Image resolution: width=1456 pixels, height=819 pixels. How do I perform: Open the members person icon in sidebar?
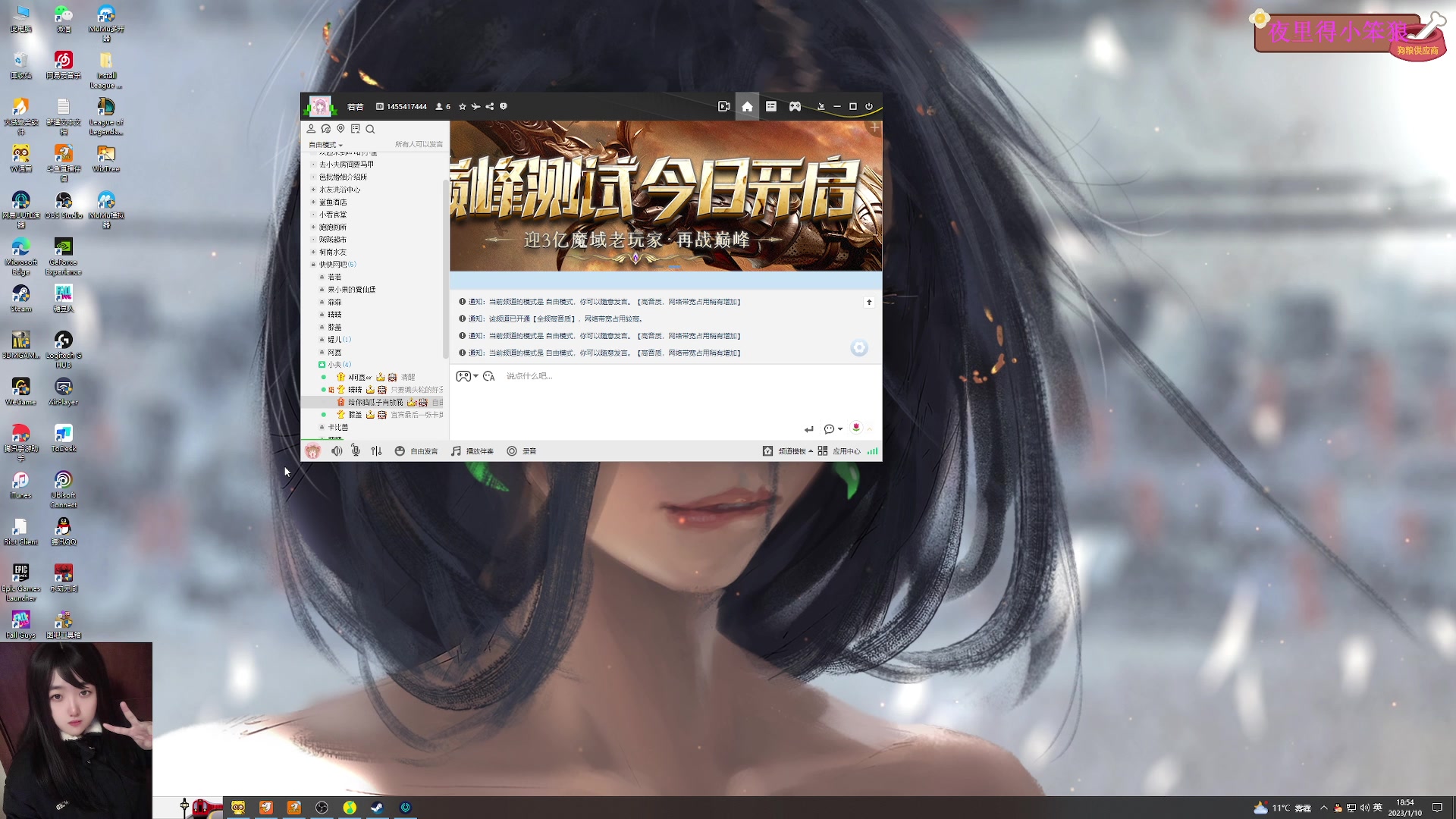click(311, 129)
